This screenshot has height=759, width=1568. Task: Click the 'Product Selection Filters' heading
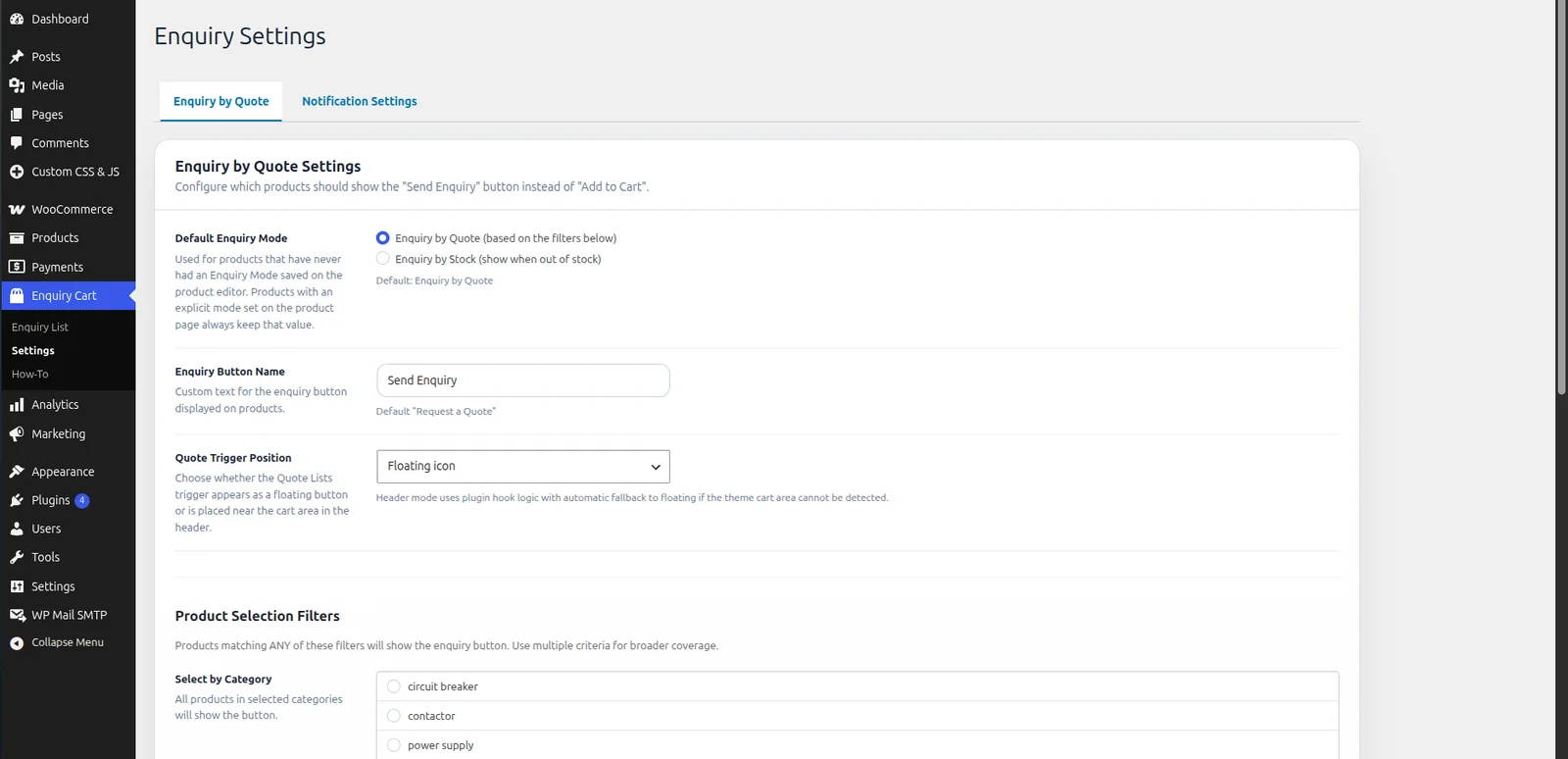[x=258, y=616]
